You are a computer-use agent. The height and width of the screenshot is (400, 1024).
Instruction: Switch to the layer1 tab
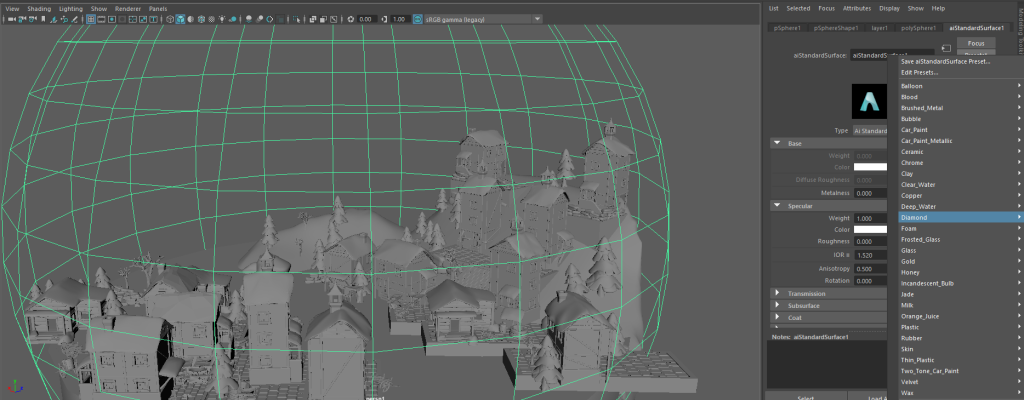[x=879, y=28]
